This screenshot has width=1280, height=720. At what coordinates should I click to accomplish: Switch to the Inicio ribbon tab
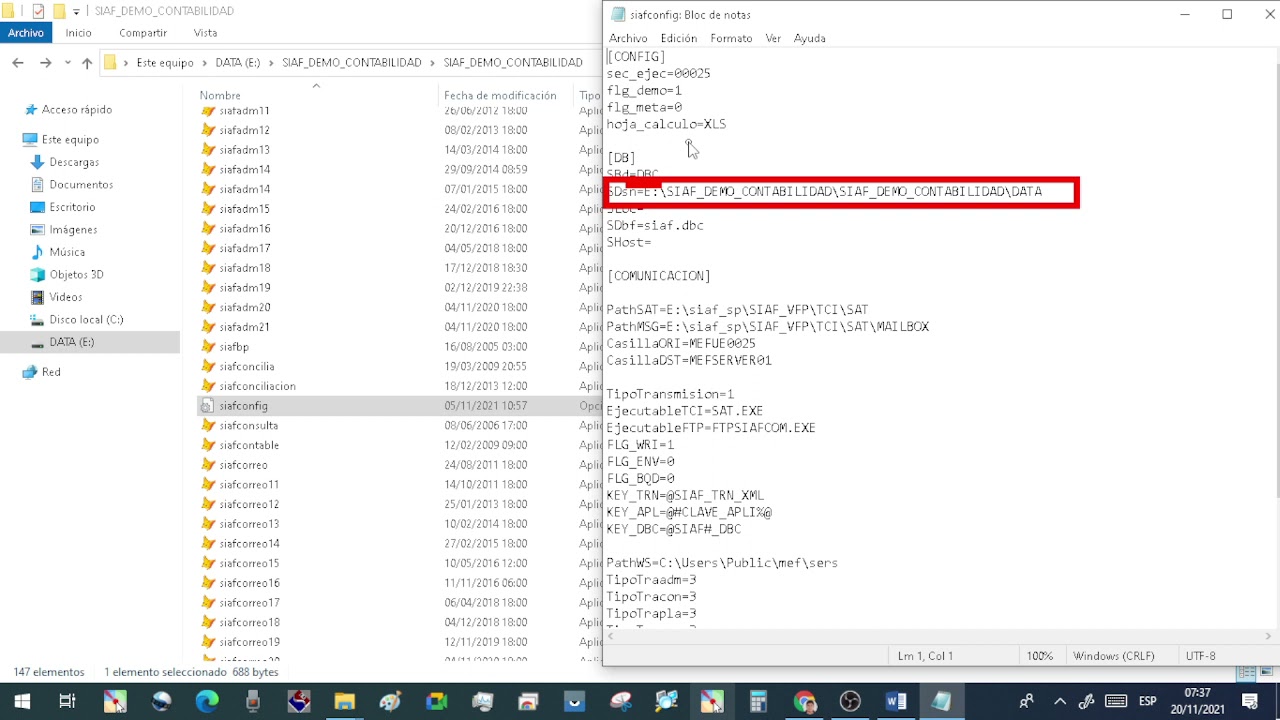coord(78,33)
